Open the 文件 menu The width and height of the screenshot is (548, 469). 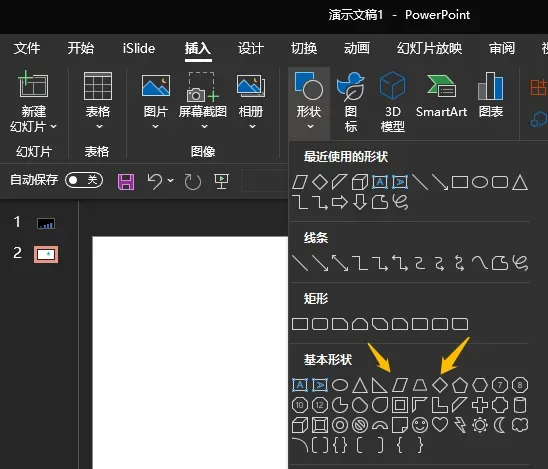tap(27, 48)
